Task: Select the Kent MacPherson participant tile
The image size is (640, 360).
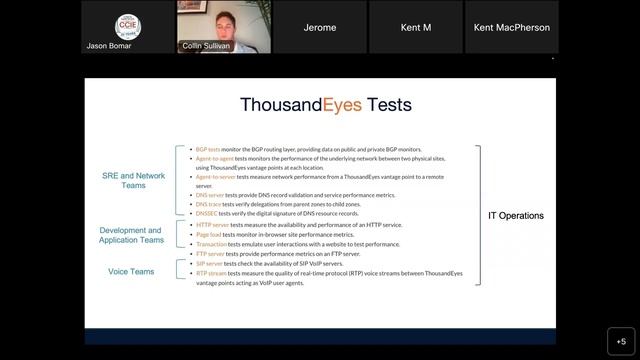Action: pos(512,27)
